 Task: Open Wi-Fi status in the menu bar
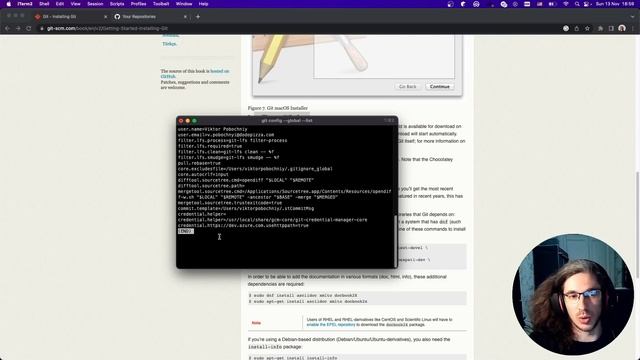[566, 4]
